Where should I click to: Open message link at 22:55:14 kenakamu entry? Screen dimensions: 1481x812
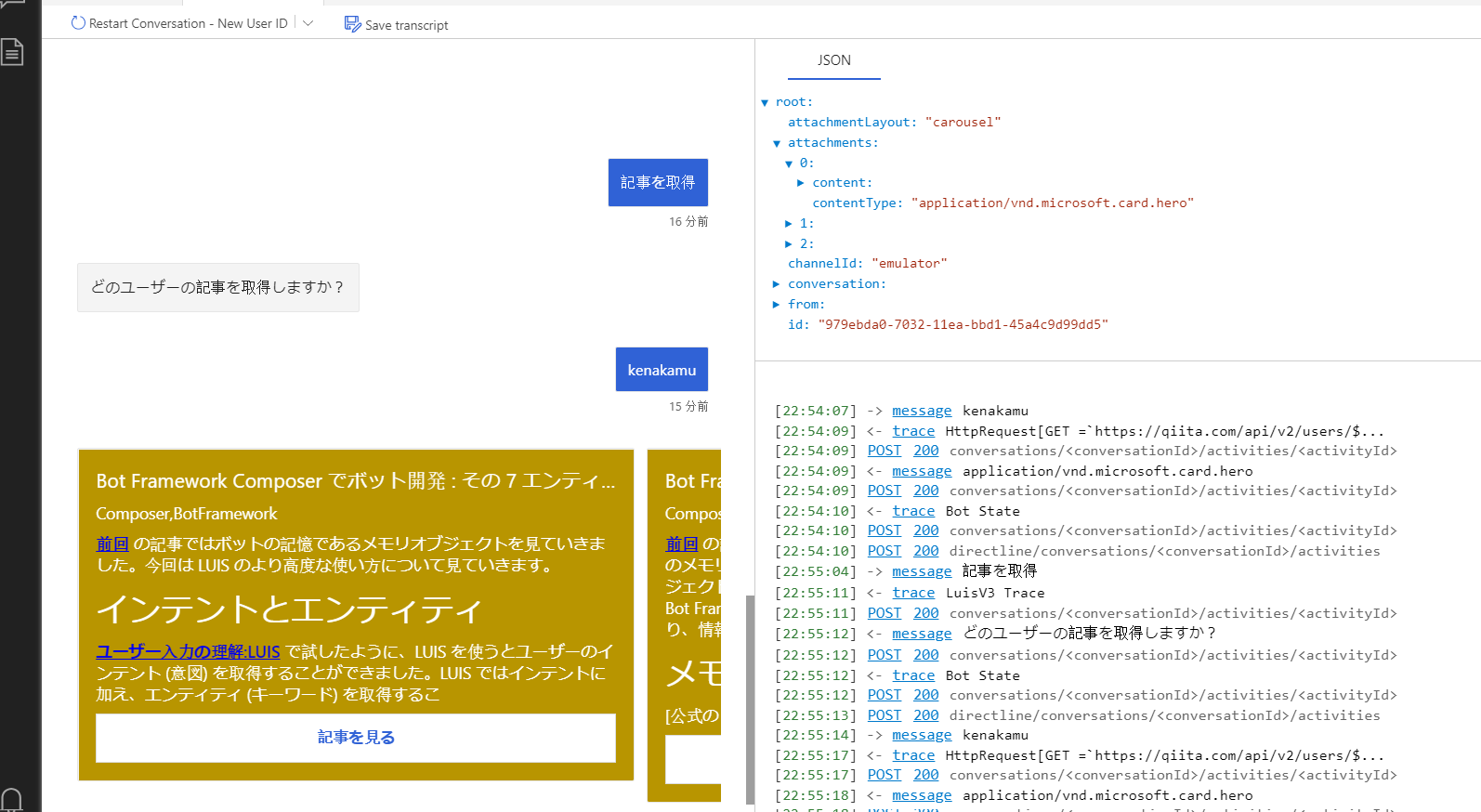(x=922, y=735)
